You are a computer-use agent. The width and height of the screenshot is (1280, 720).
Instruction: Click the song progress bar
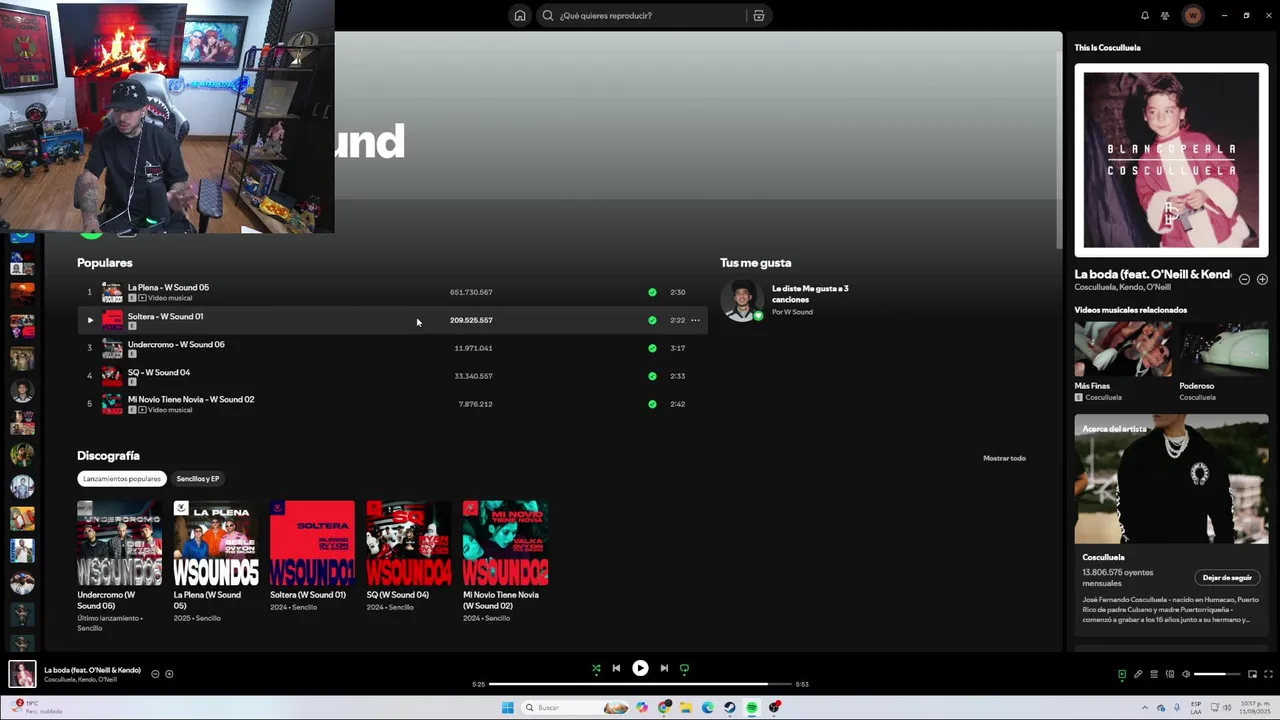(640, 684)
